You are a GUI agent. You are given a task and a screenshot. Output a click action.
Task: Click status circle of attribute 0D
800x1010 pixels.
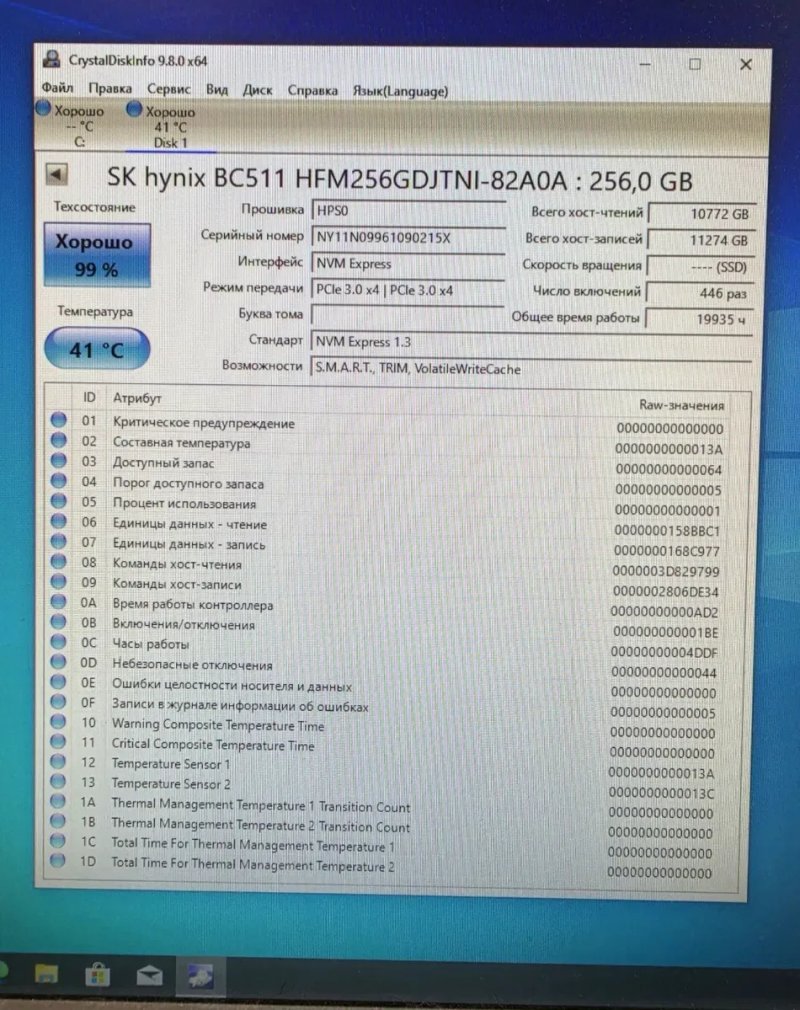click(59, 662)
